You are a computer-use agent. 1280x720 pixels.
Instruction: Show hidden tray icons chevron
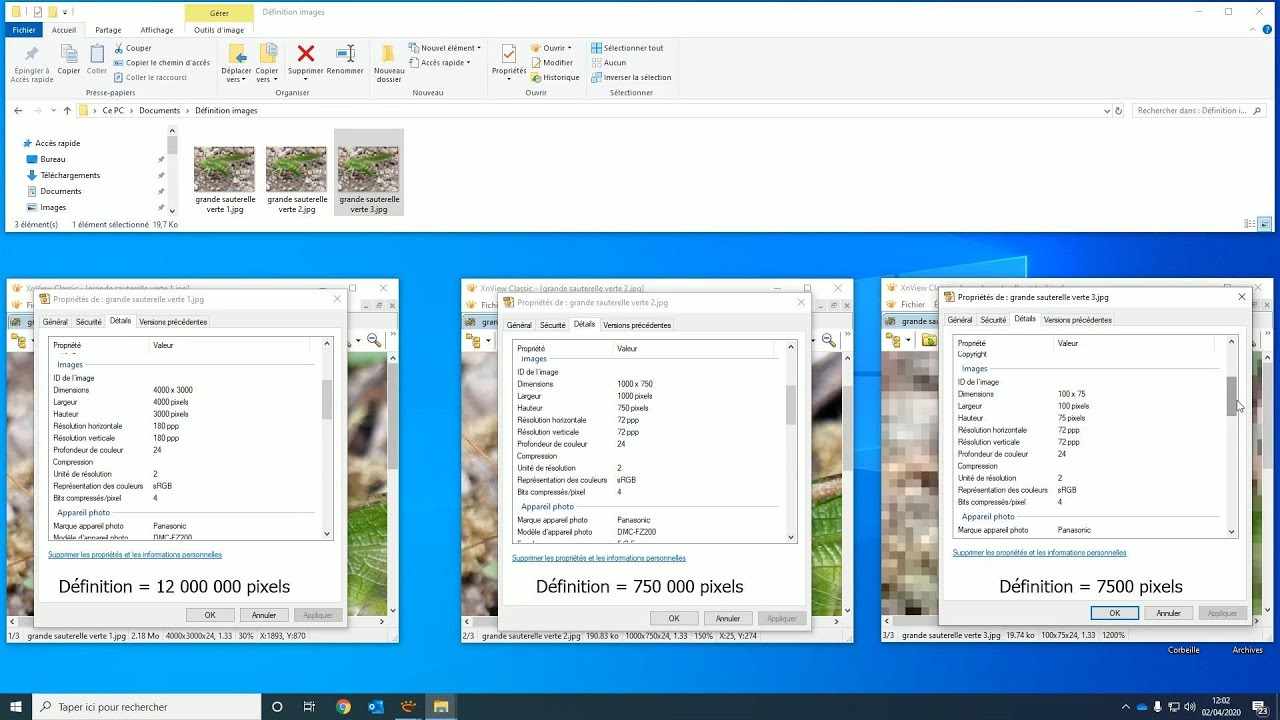pos(1126,707)
